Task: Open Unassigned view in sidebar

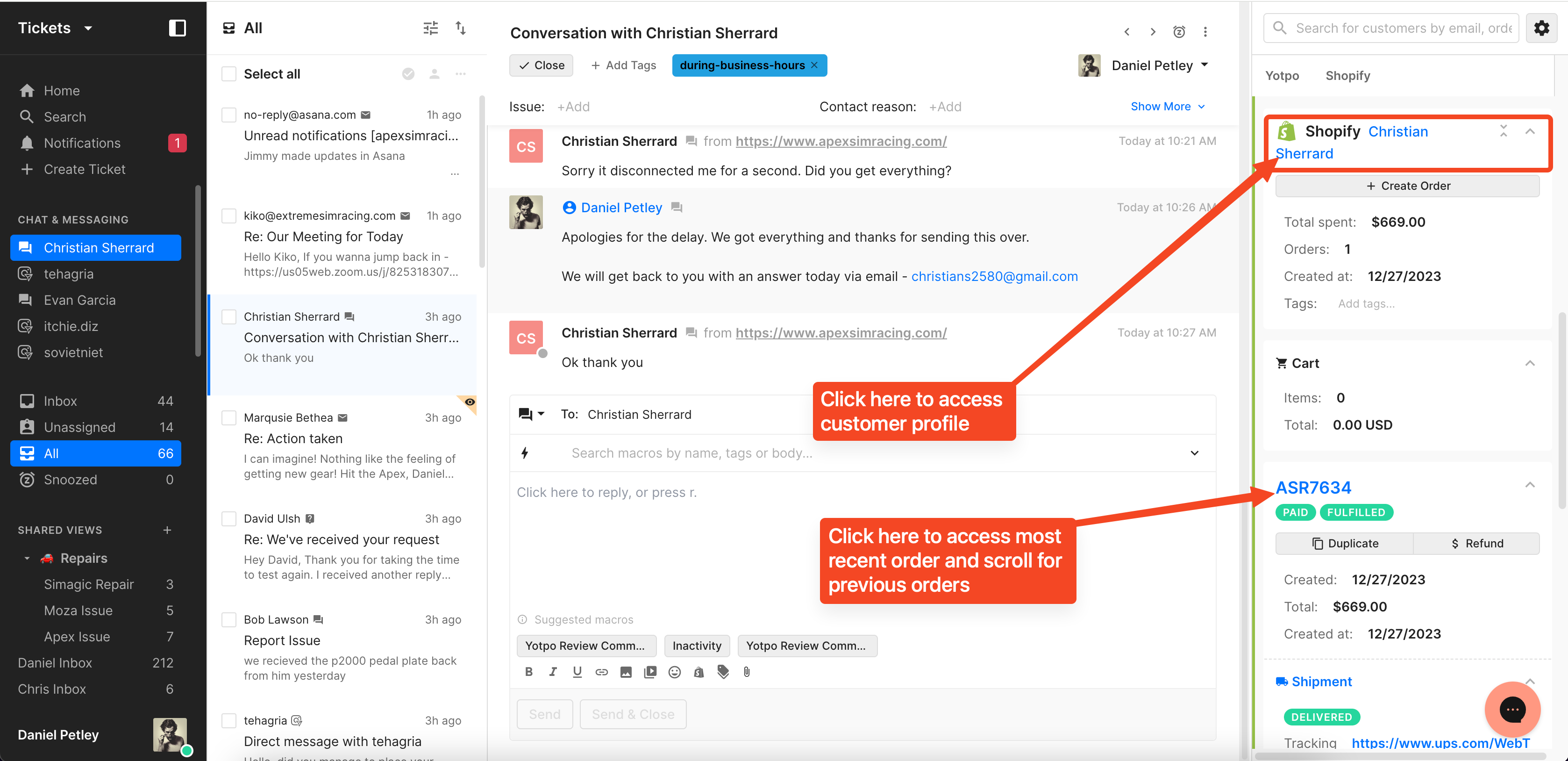Action: tap(79, 427)
